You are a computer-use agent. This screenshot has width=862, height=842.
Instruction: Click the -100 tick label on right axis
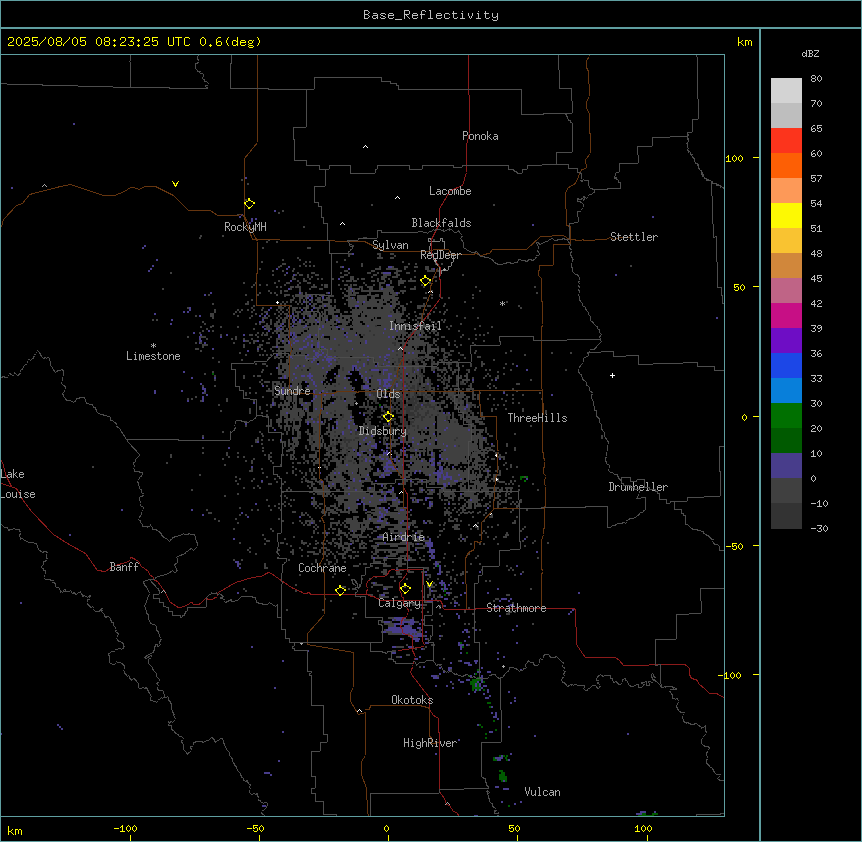[x=731, y=675]
